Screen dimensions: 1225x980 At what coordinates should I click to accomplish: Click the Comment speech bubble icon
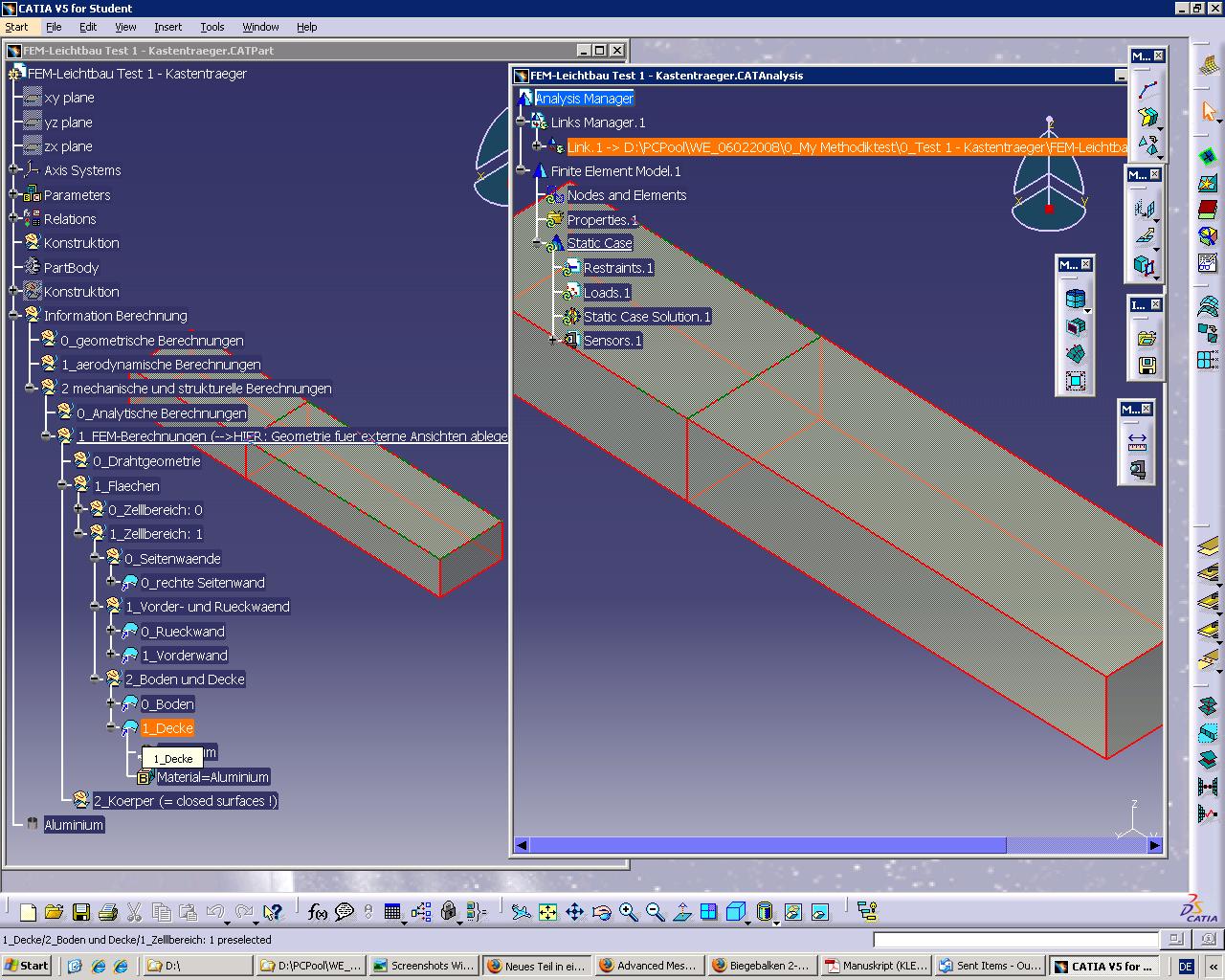[x=345, y=912]
